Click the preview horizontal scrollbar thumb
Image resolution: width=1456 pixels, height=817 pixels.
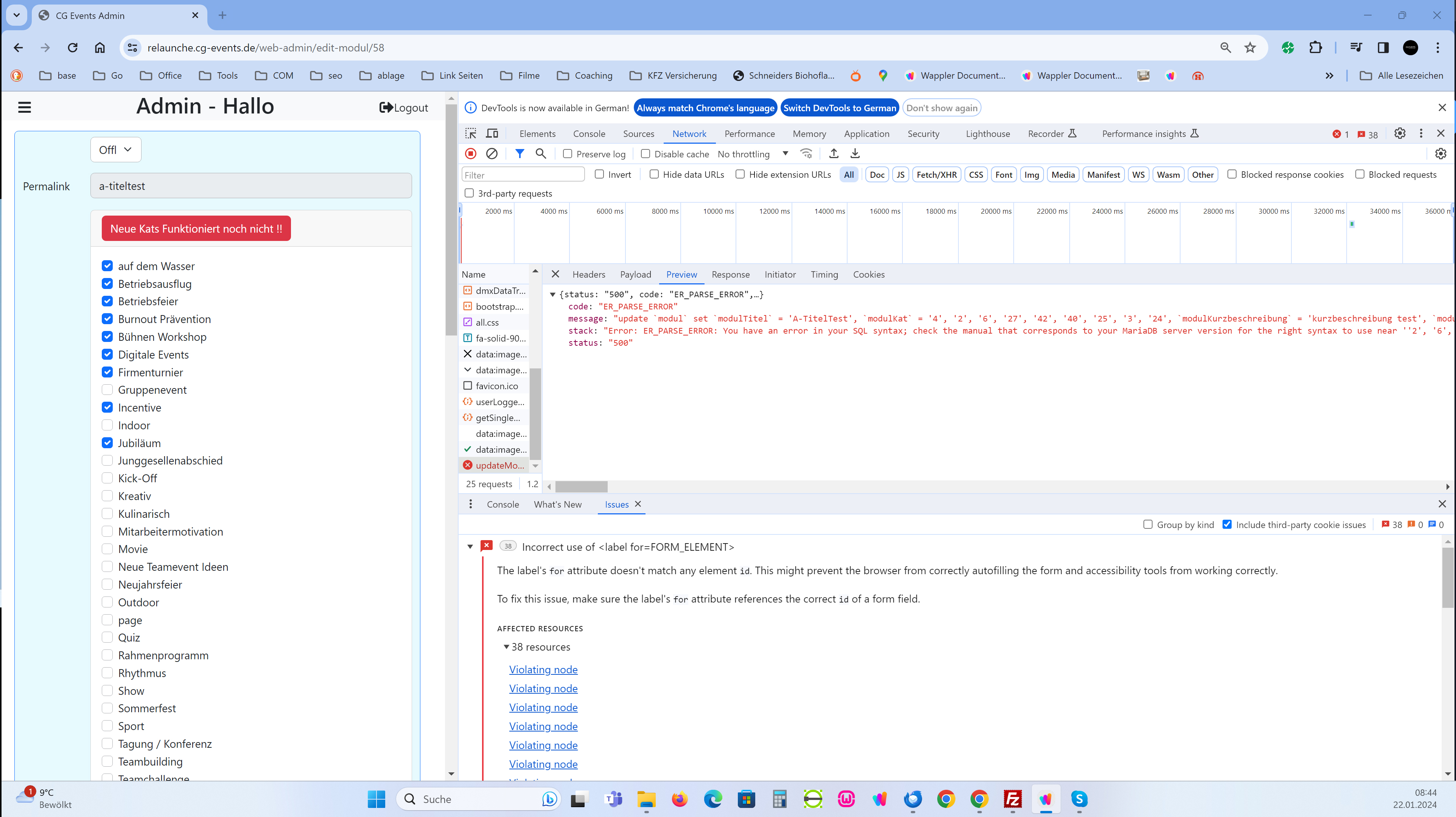[x=581, y=486]
